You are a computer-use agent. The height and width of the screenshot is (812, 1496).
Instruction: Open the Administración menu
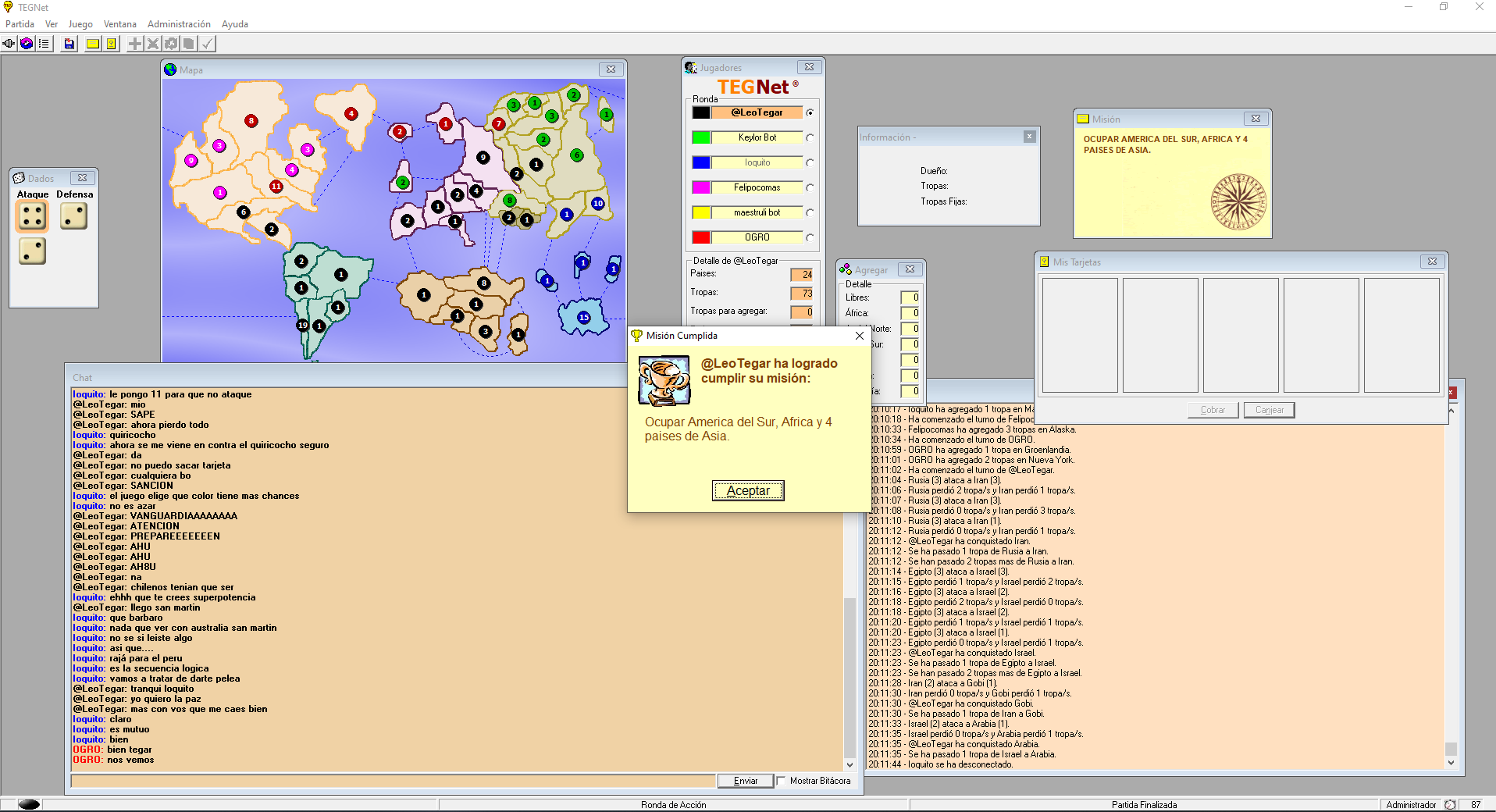179,24
